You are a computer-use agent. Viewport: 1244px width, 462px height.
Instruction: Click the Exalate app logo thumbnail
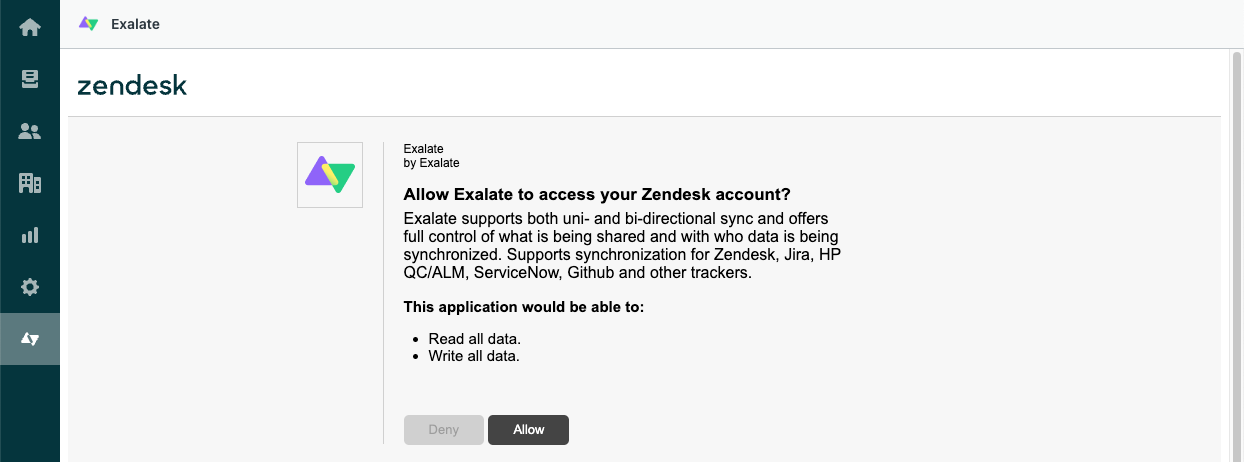click(330, 175)
